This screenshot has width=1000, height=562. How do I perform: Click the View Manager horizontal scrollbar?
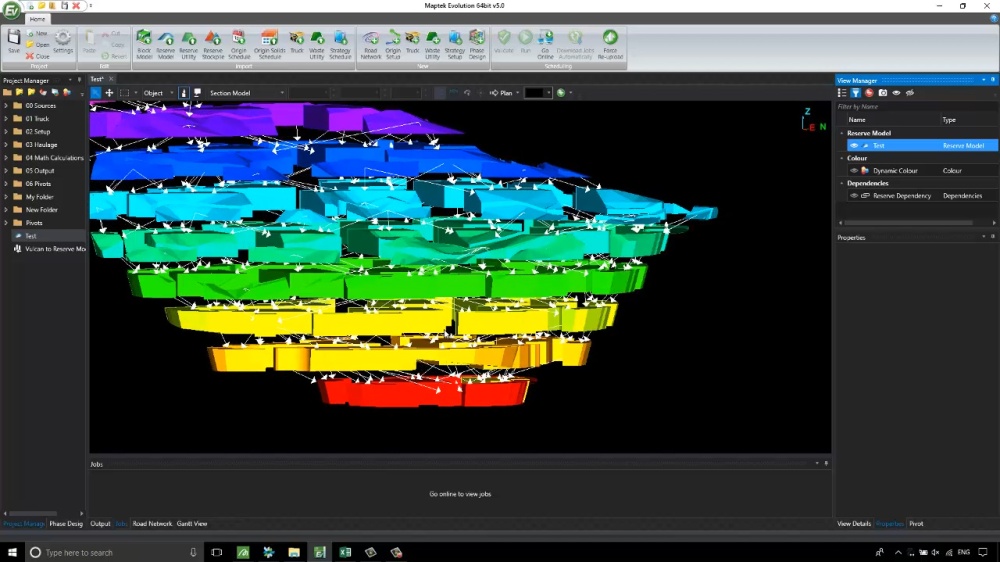(x=908, y=223)
